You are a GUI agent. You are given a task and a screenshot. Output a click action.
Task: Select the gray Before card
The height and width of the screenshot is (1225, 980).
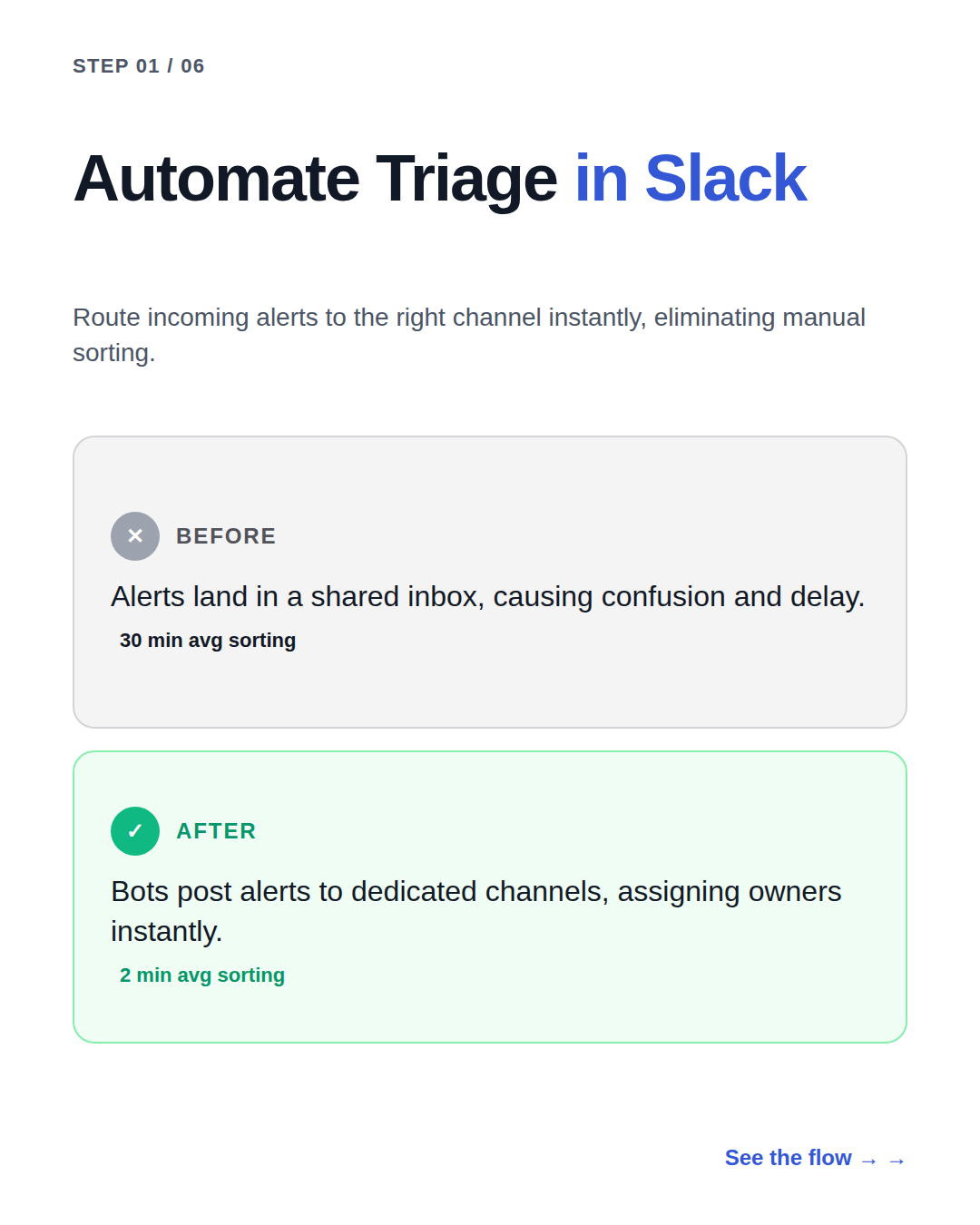coord(490,582)
